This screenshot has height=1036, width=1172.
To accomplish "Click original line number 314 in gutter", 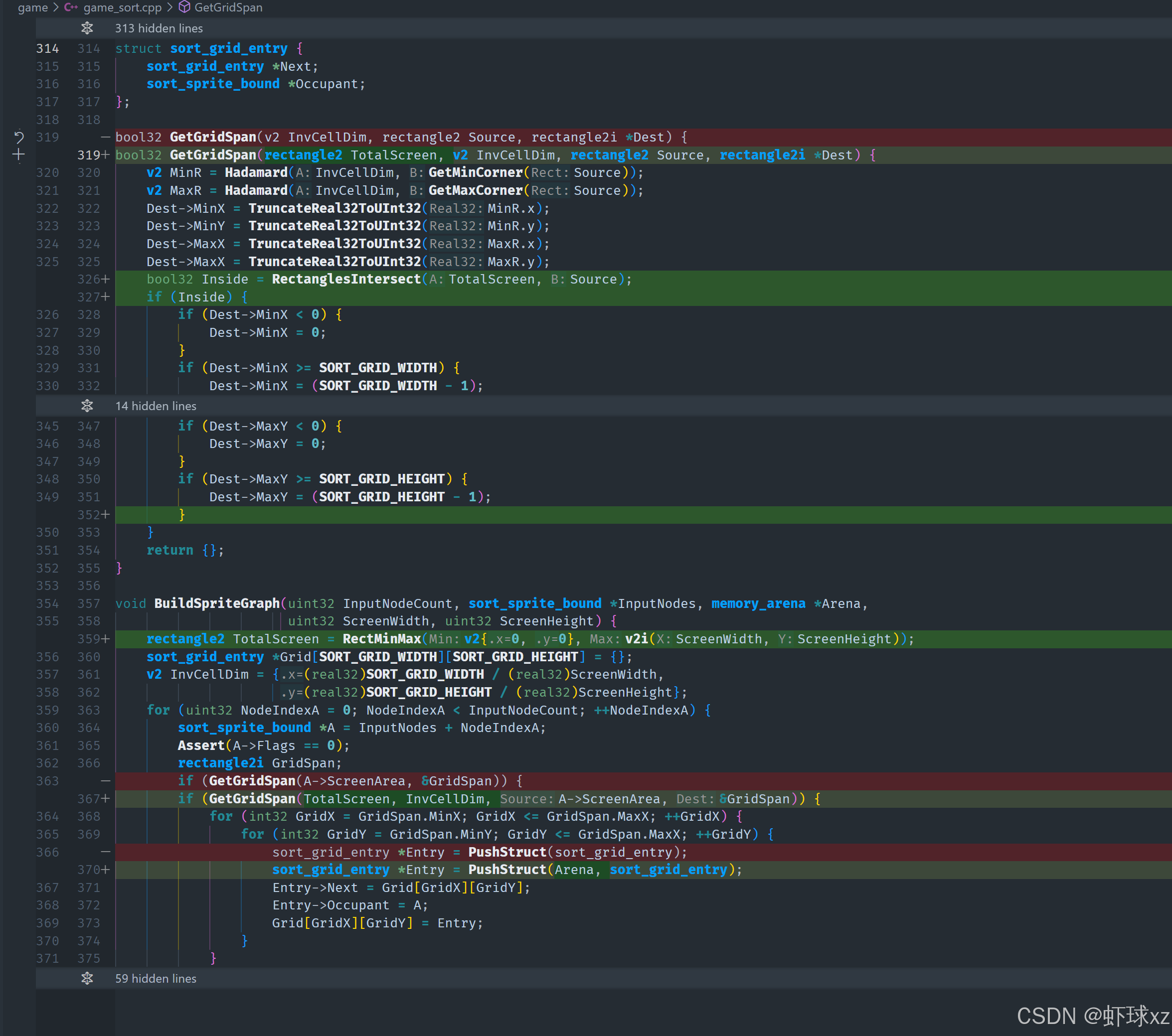I will (x=47, y=49).
